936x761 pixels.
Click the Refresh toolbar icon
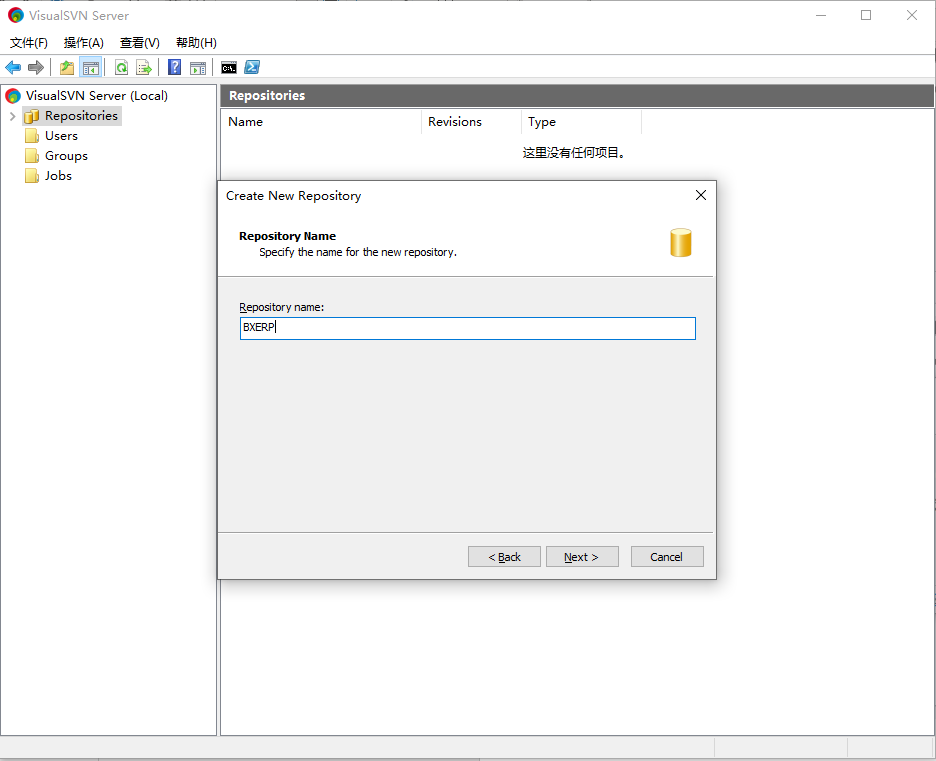[122, 67]
